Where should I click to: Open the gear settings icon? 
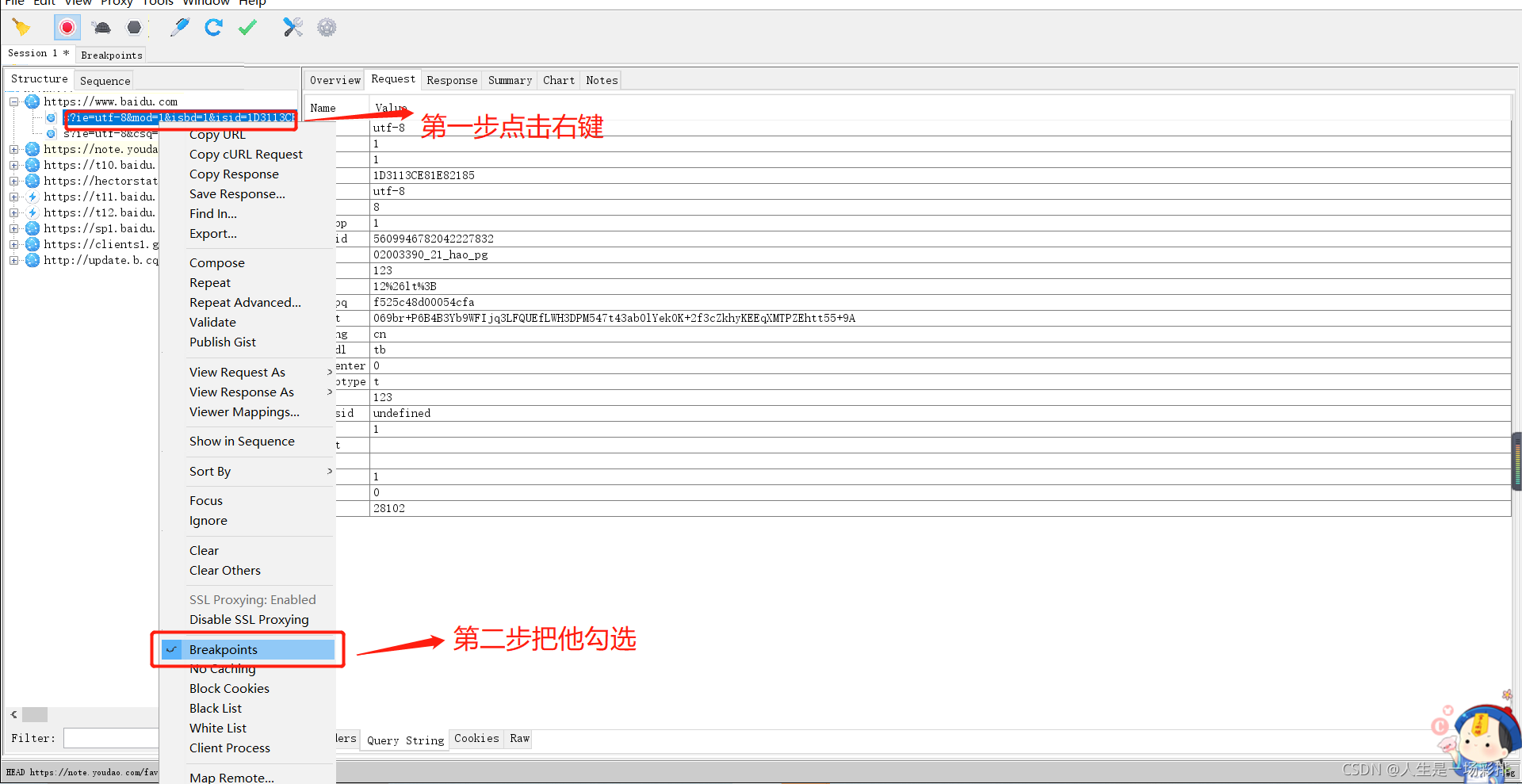pos(327,28)
